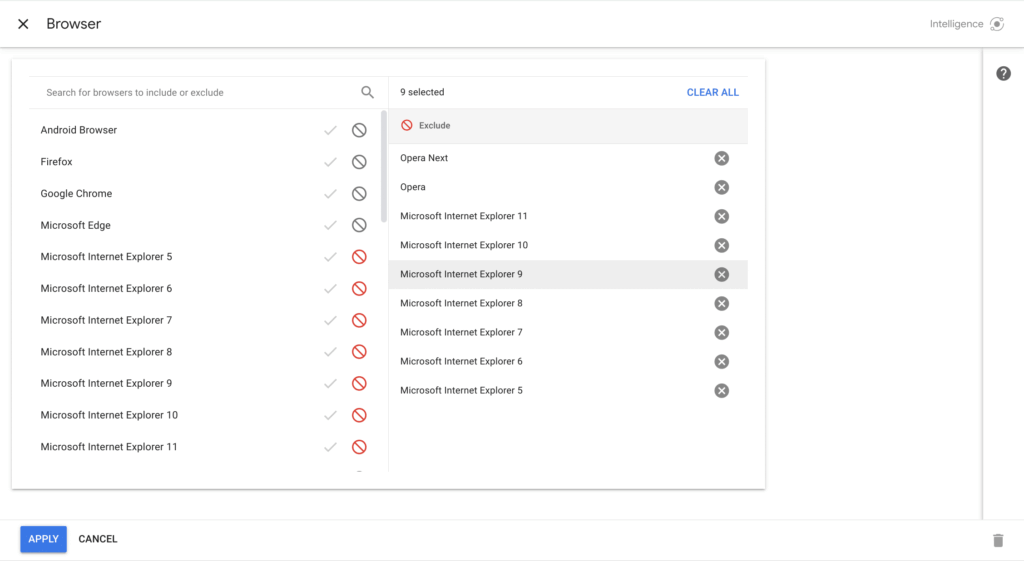Remove Opera from the selected list

721,187
